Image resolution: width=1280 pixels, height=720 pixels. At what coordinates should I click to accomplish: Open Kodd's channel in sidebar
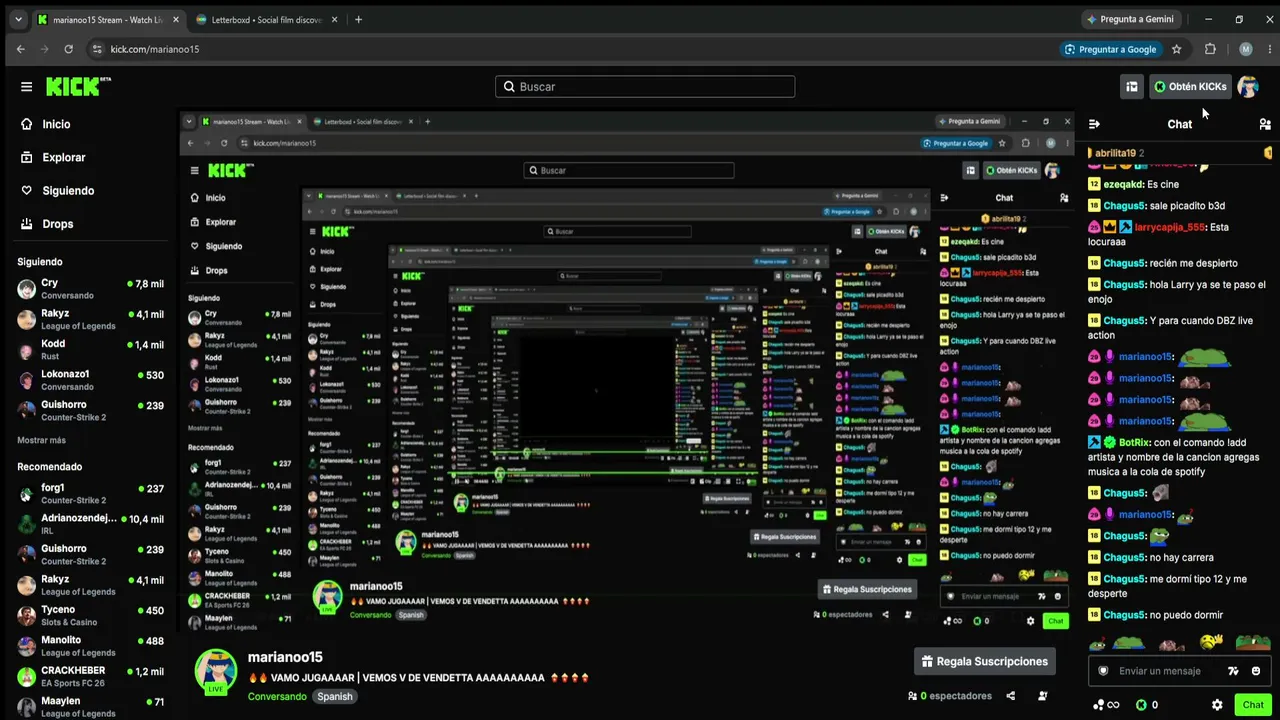tap(90, 350)
